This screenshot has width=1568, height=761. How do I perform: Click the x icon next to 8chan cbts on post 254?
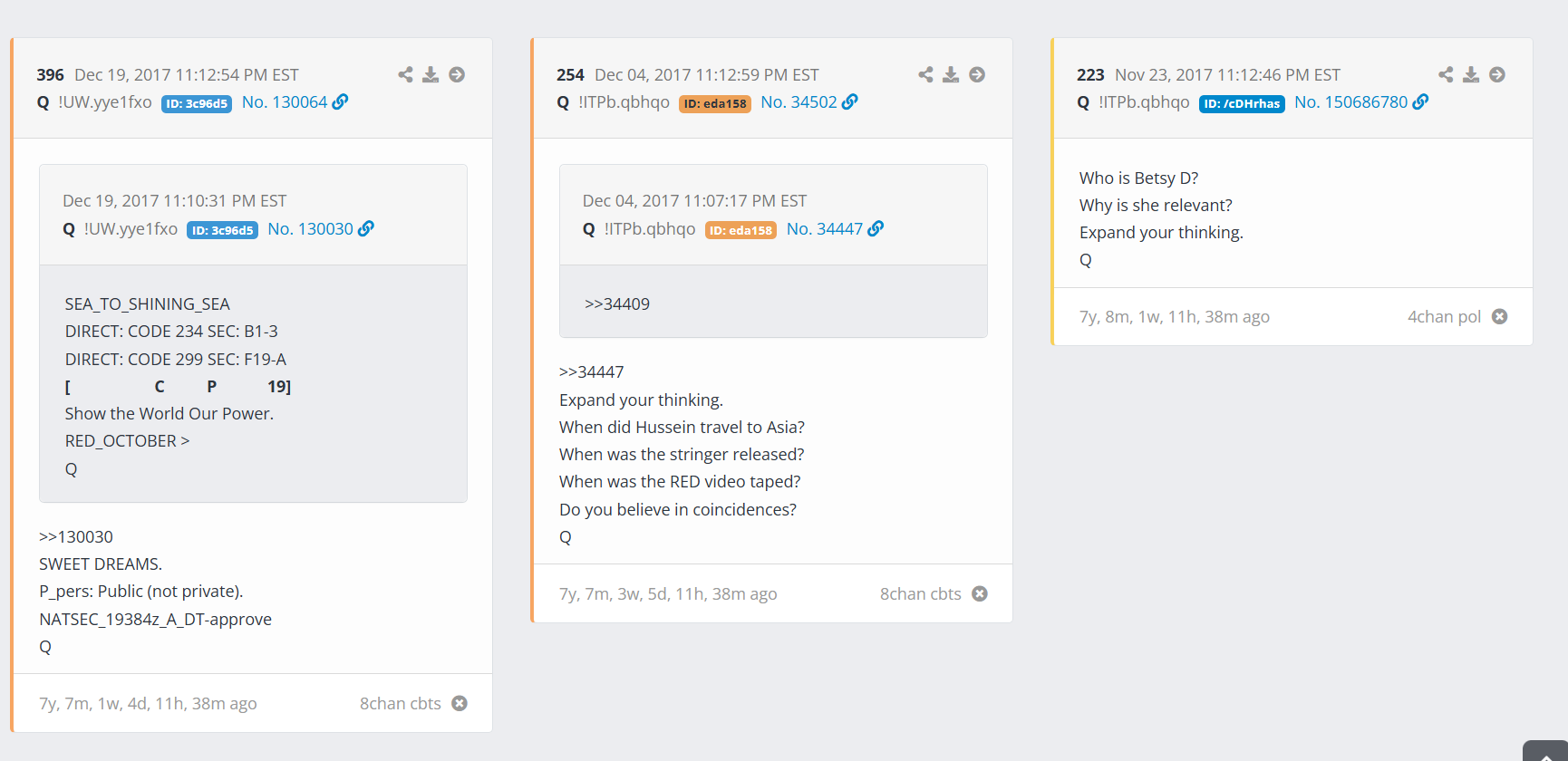980,593
